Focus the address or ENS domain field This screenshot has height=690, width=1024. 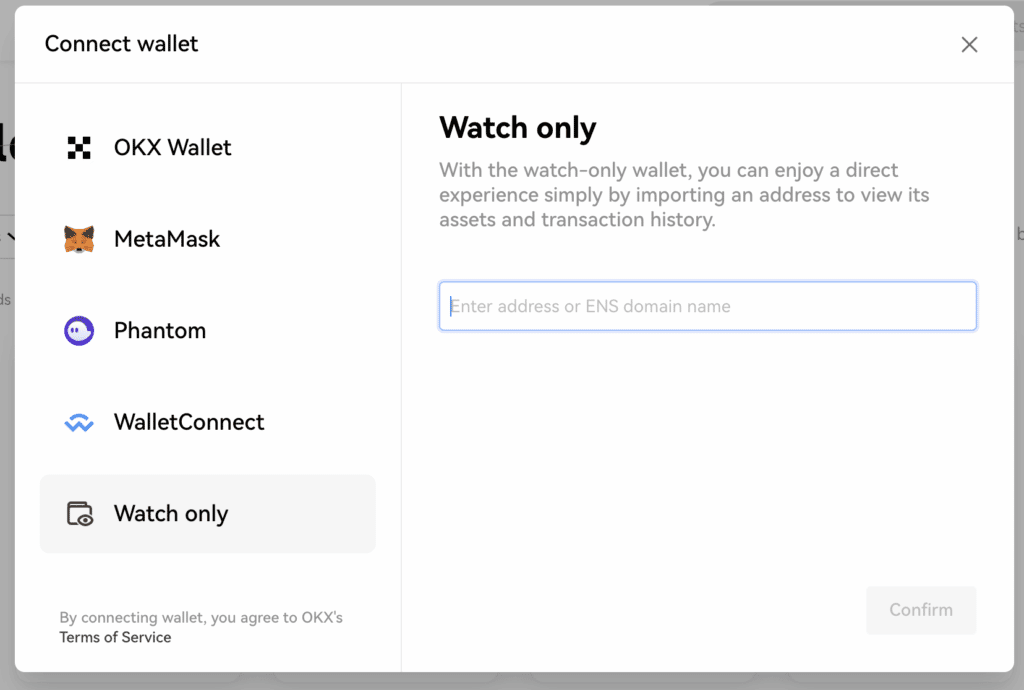click(707, 306)
